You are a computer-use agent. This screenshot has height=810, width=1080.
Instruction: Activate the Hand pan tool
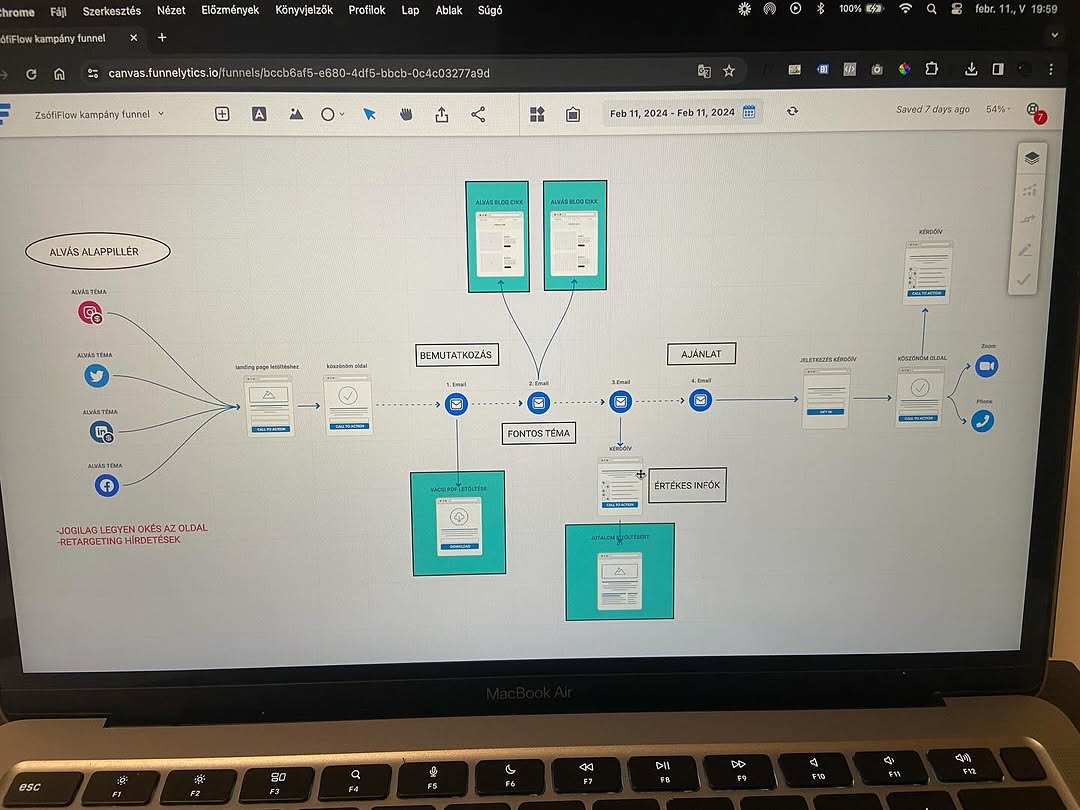click(x=405, y=114)
